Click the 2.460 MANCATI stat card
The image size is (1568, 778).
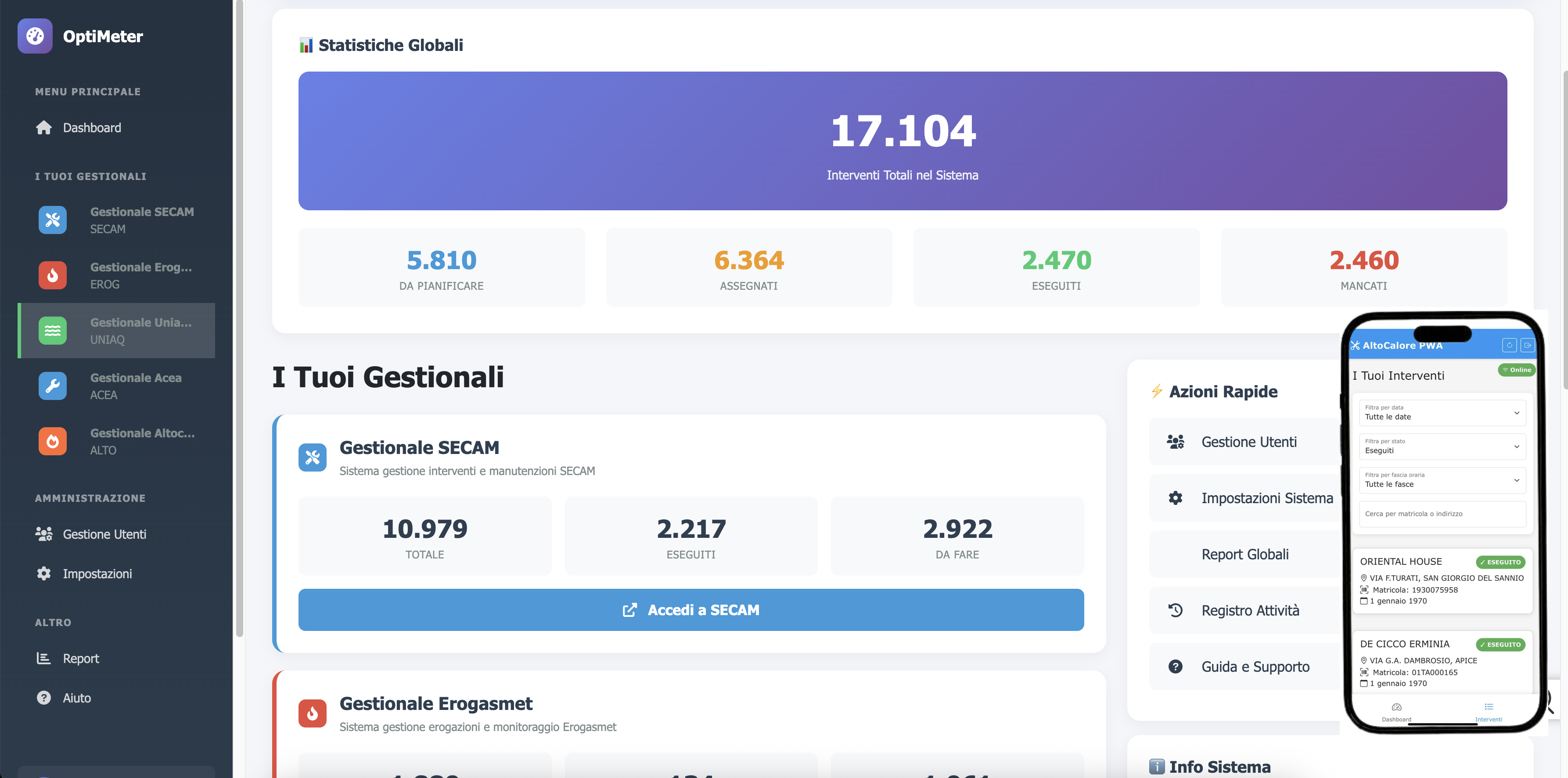pyautogui.click(x=1363, y=267)
